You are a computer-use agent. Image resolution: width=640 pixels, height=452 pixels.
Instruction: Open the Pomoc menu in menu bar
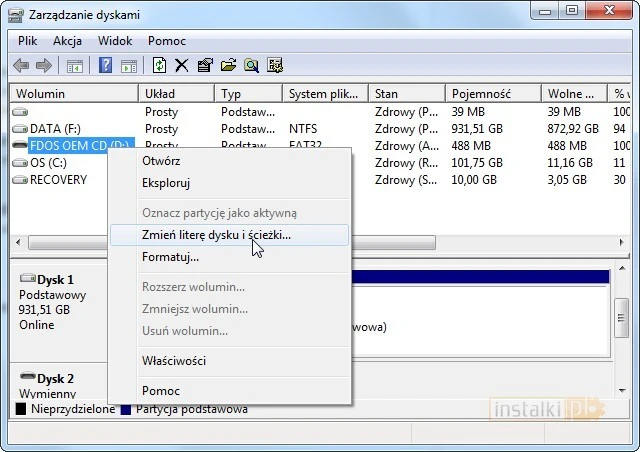pos(167,41)
